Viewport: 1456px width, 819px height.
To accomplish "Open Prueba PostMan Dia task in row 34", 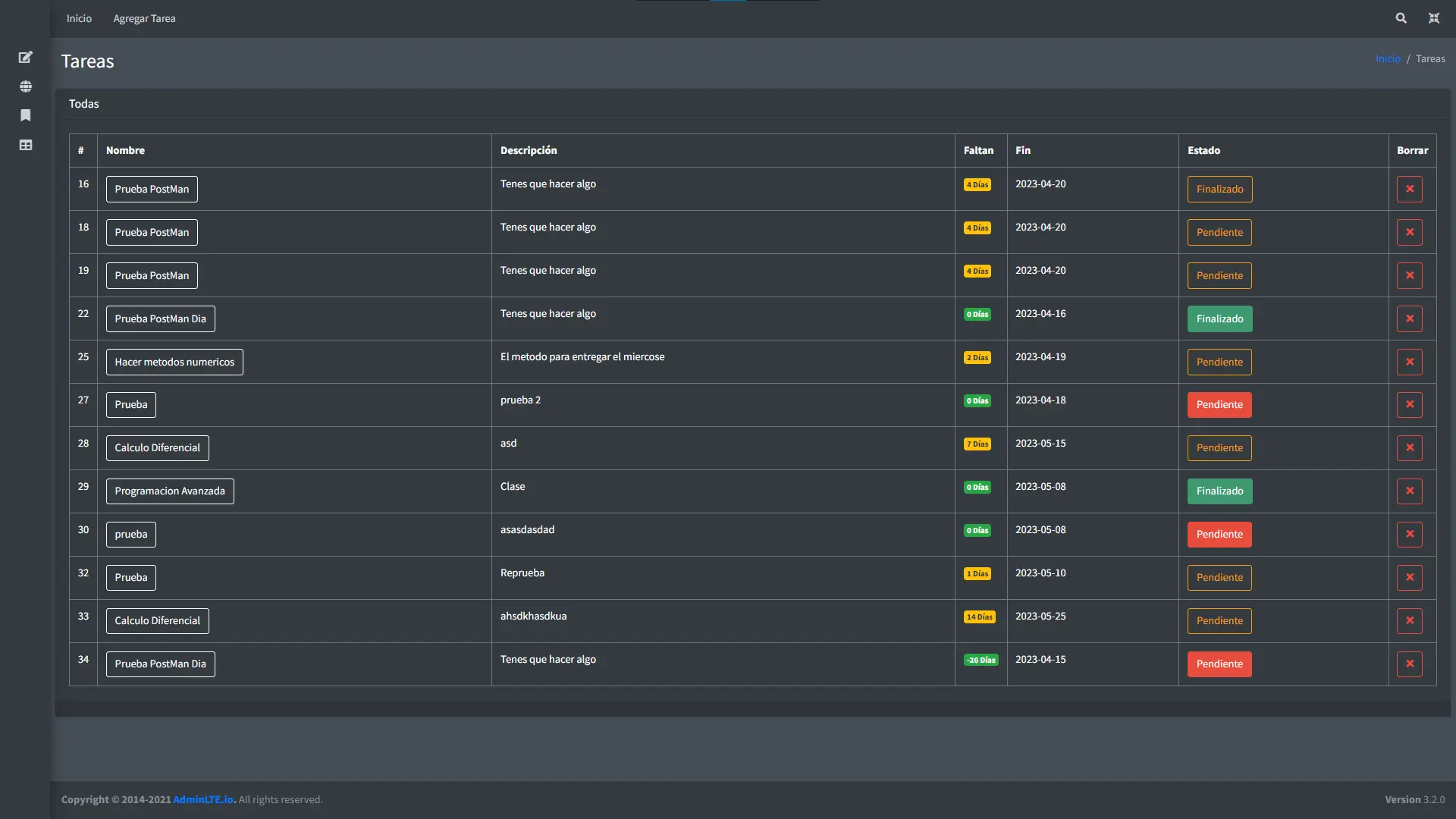I will [160, 664].
